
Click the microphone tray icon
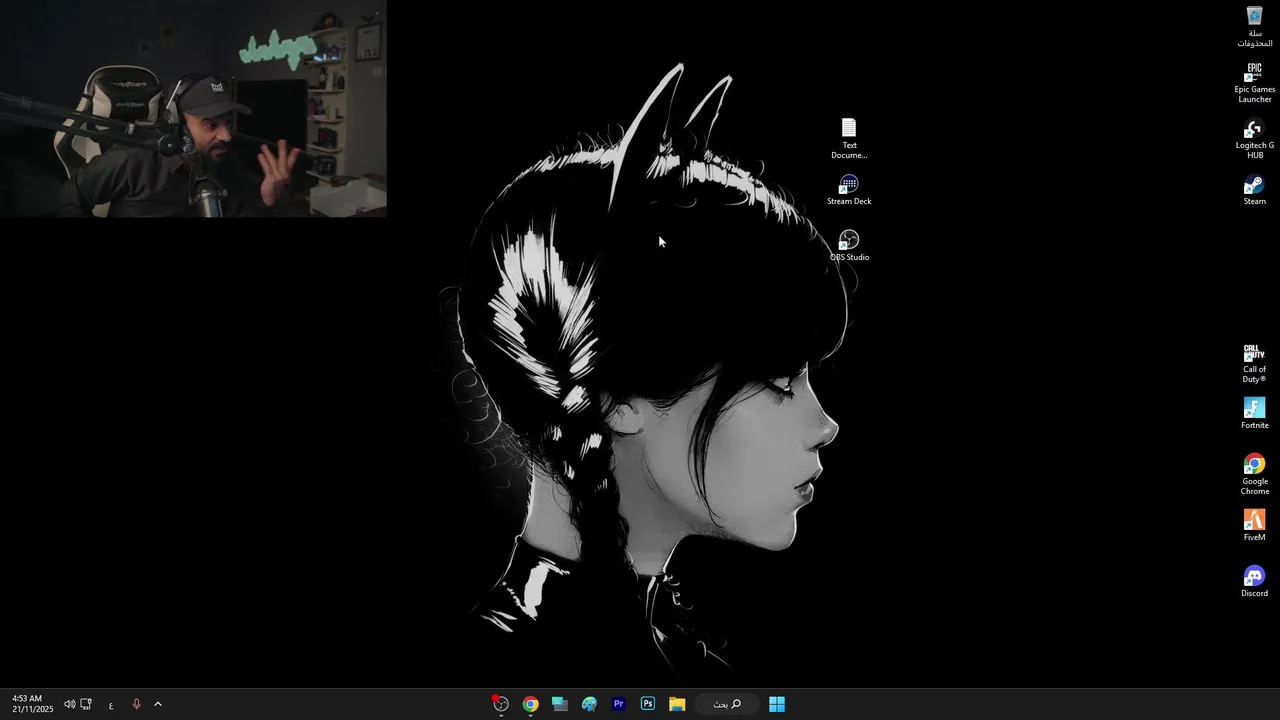(136, 704)
